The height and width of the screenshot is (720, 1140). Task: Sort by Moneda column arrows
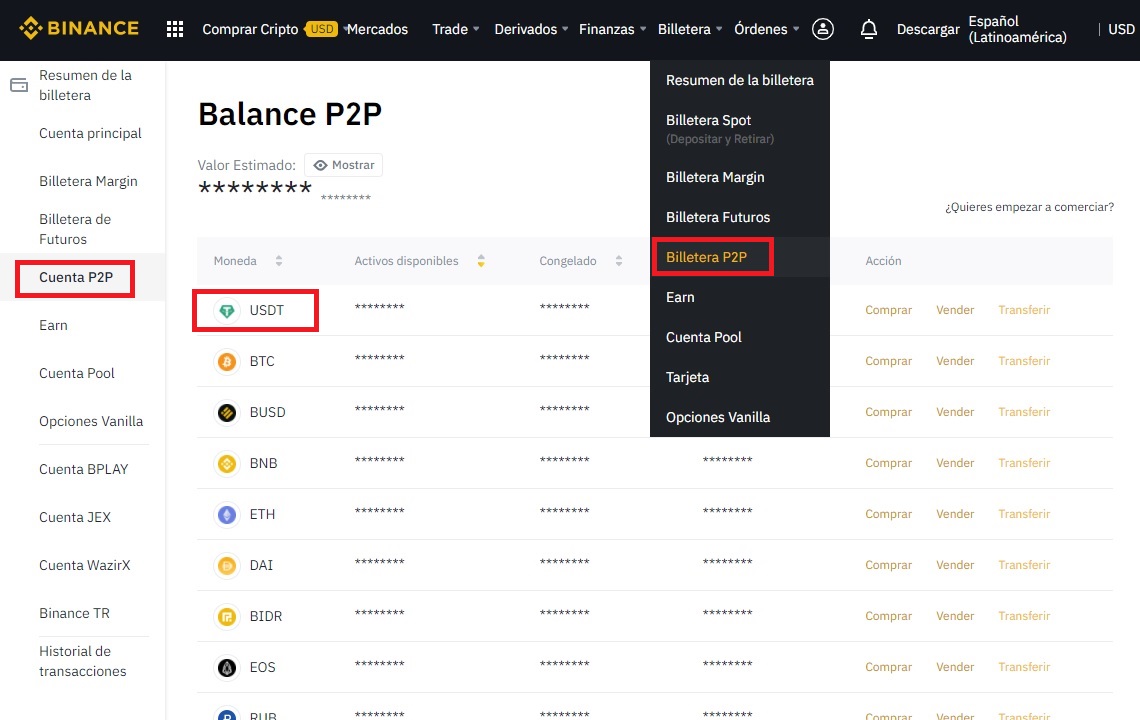pos(278,260)
